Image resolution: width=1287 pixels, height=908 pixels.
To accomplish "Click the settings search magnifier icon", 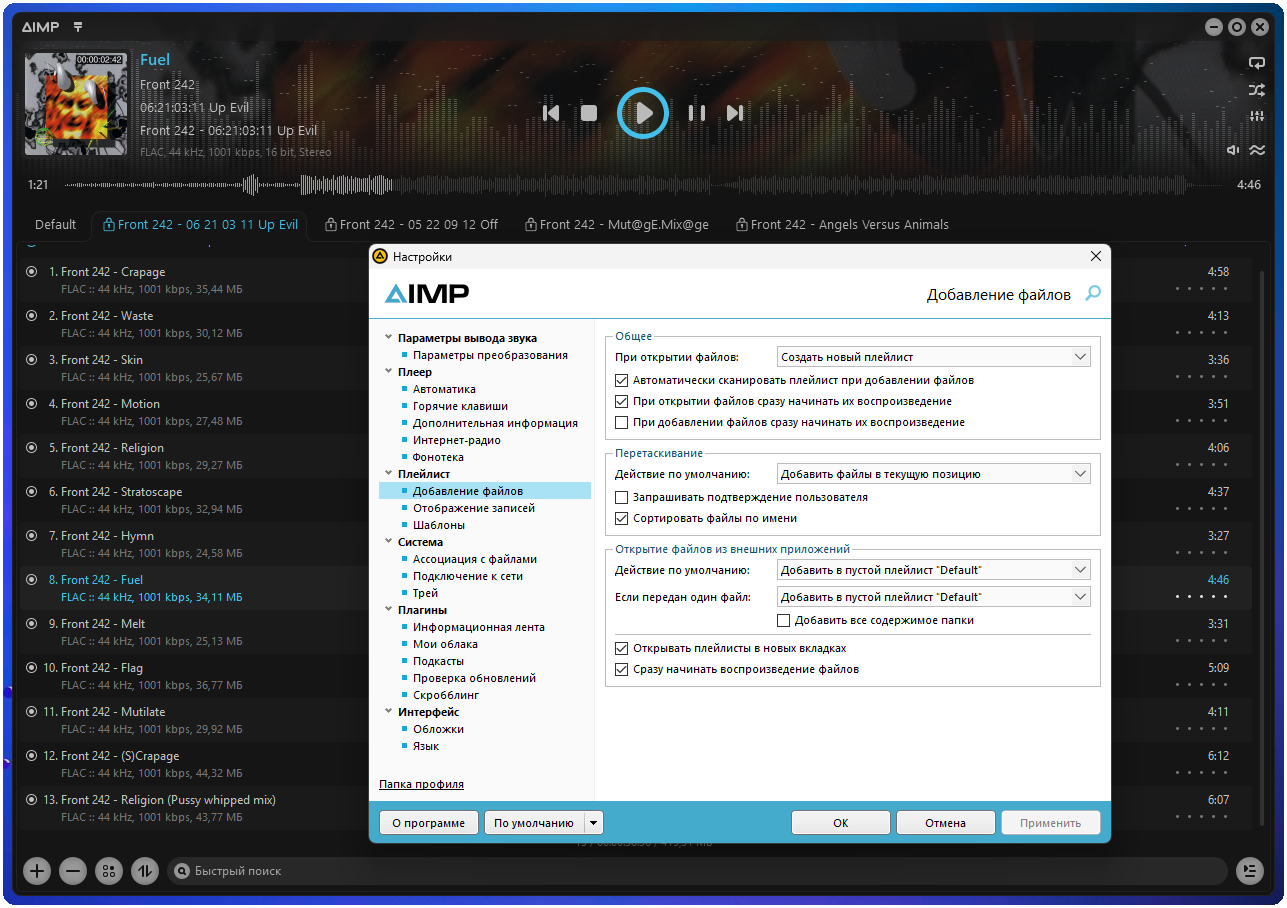I will (1093, 293).
